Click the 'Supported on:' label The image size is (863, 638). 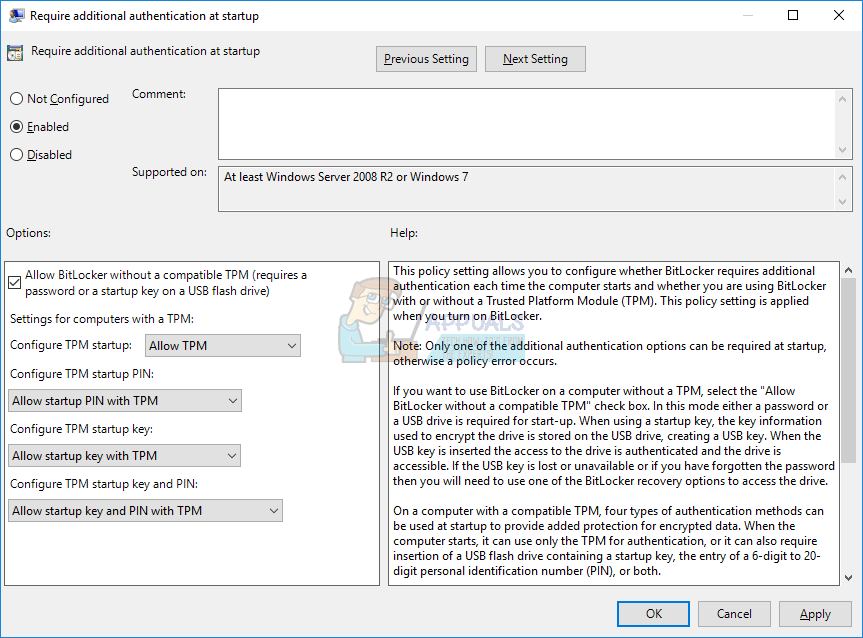(170, 172)
